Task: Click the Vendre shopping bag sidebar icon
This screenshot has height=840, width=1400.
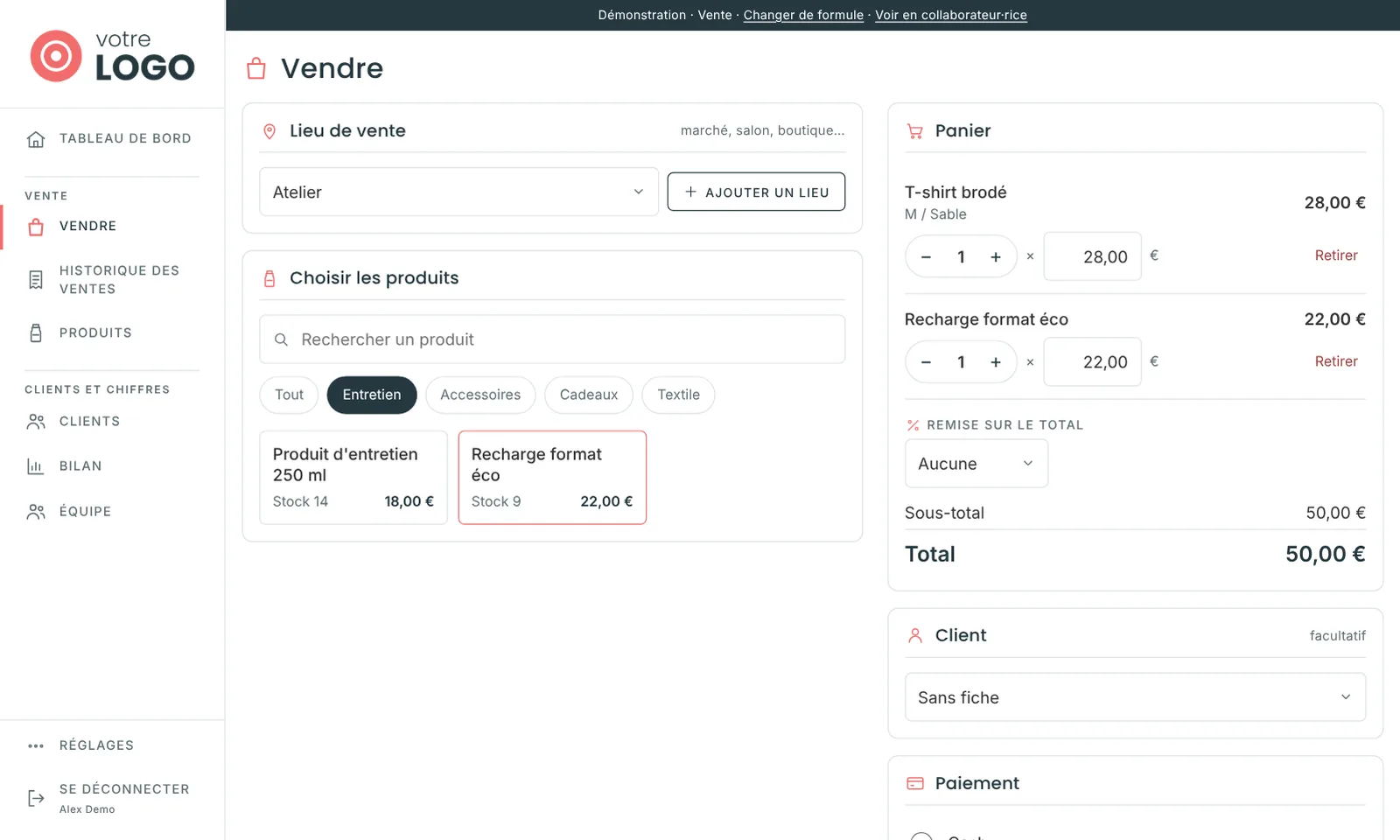Action: (x=36, y=227)
